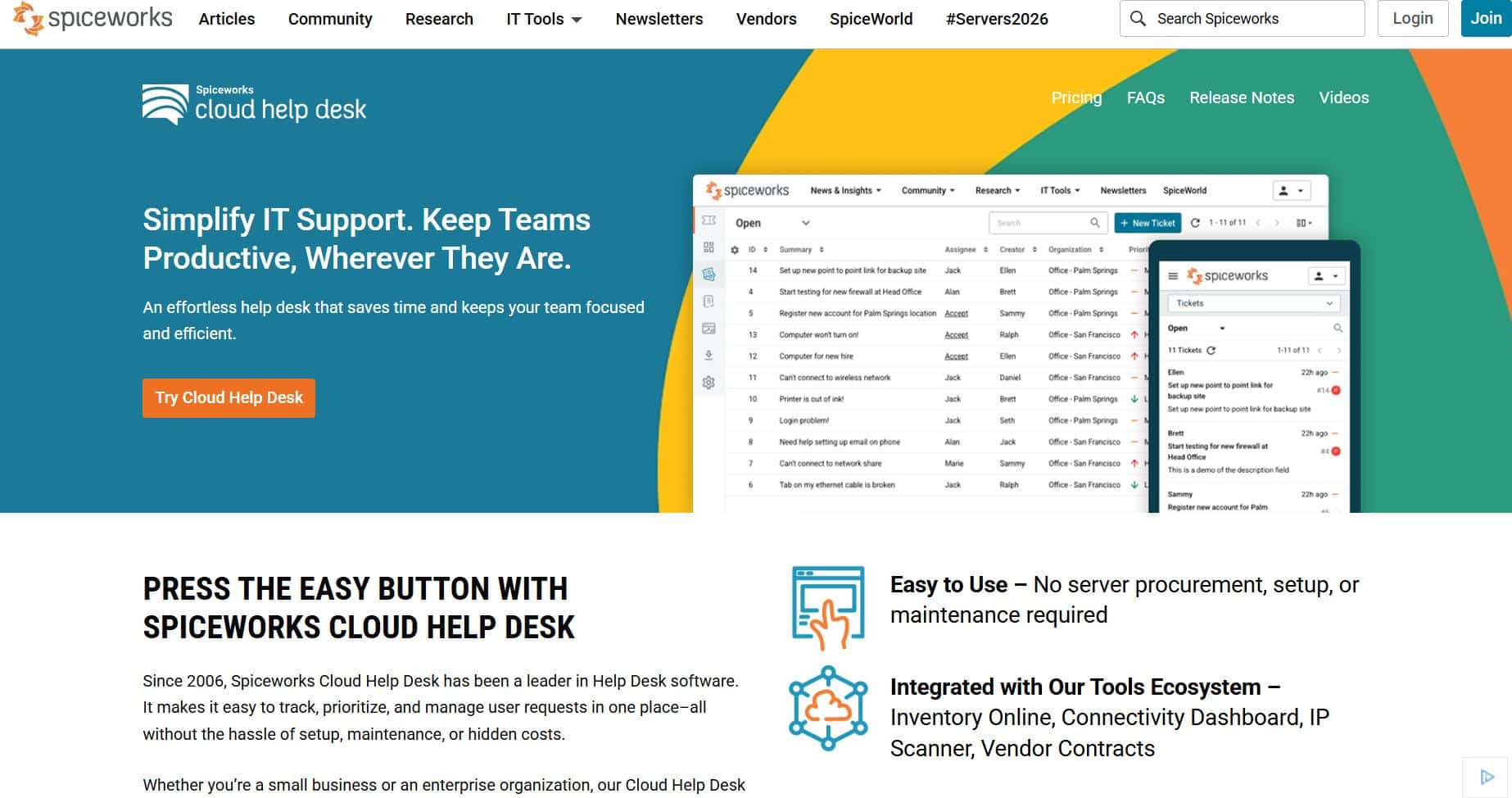Click the ticket search field in the product screenshot
Image resolution: width=1512 pixels, height=798 pixels.
(x=1048, y=223)
